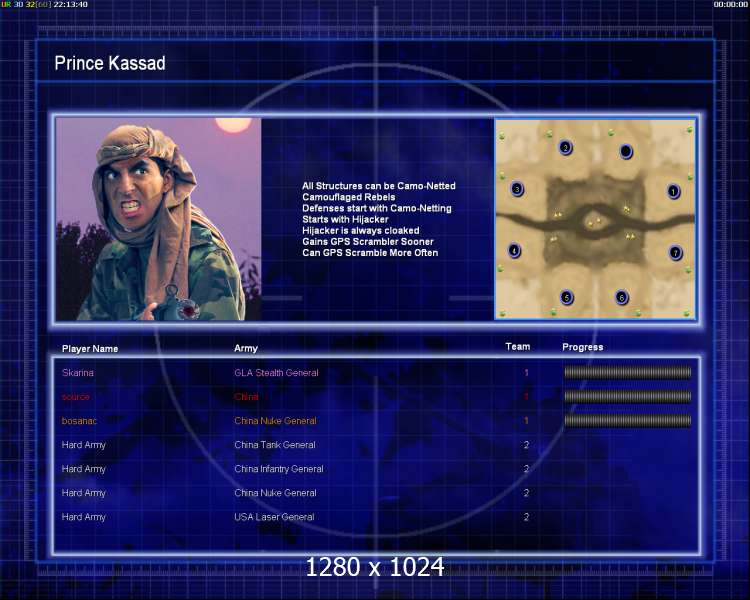Click China Infantry General army entry
The image size is (750, 600).
(x=279, y=469)
